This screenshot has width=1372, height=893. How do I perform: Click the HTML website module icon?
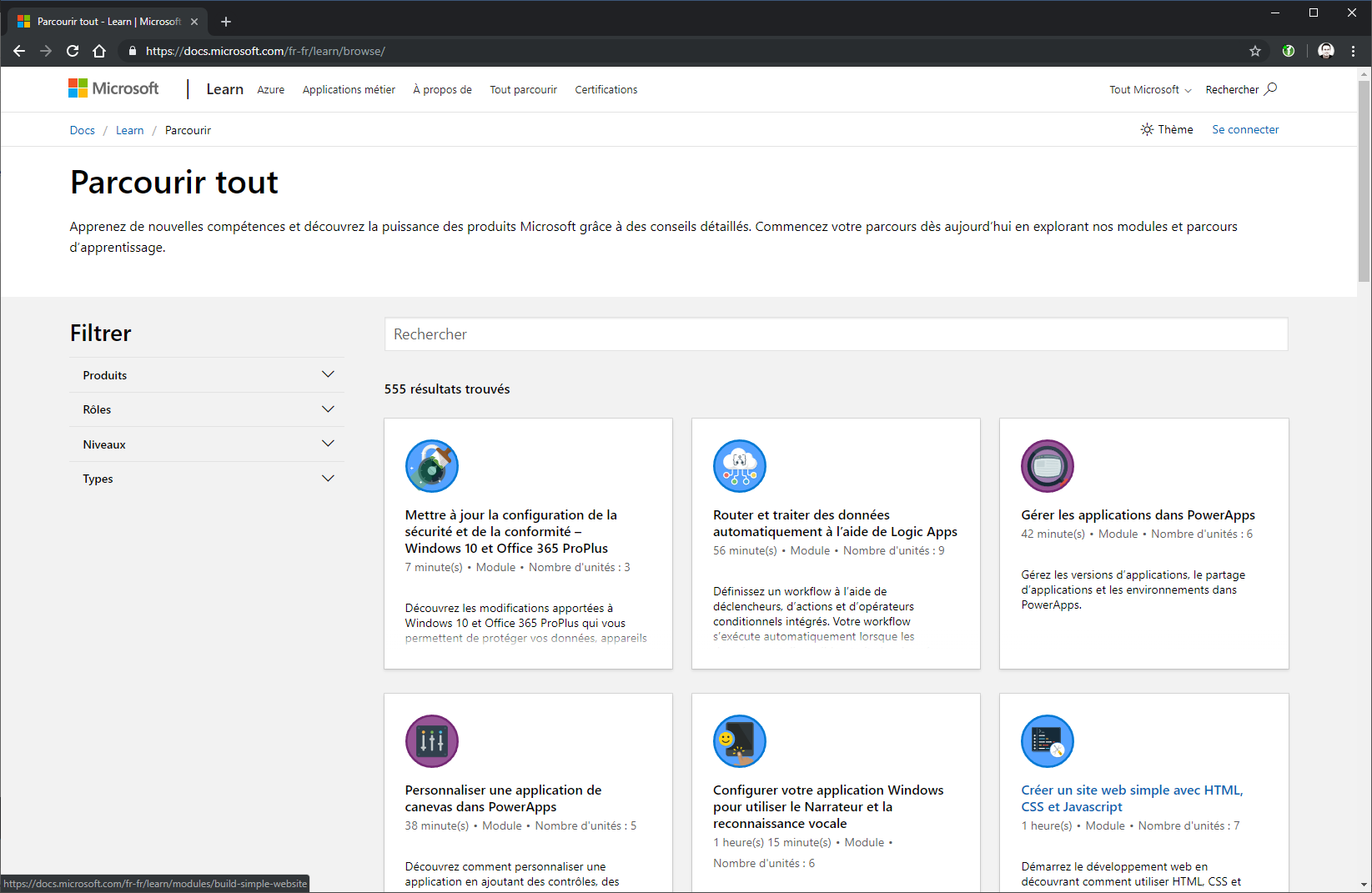point(1047,741)
